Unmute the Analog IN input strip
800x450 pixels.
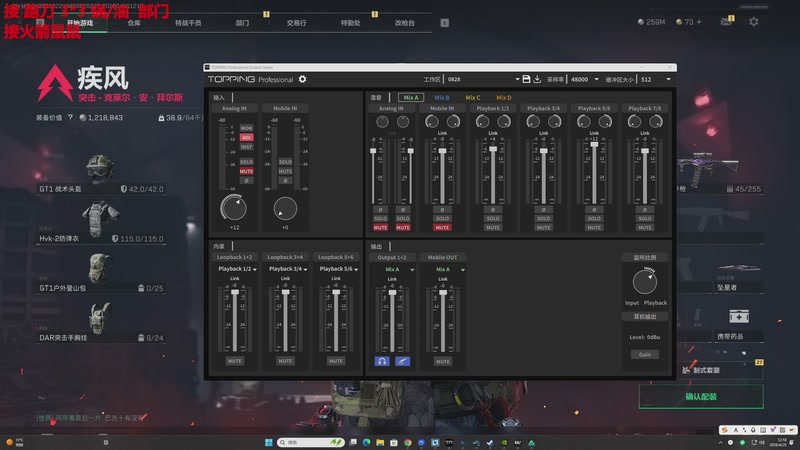pyautogui.click(x=246, y=171)
